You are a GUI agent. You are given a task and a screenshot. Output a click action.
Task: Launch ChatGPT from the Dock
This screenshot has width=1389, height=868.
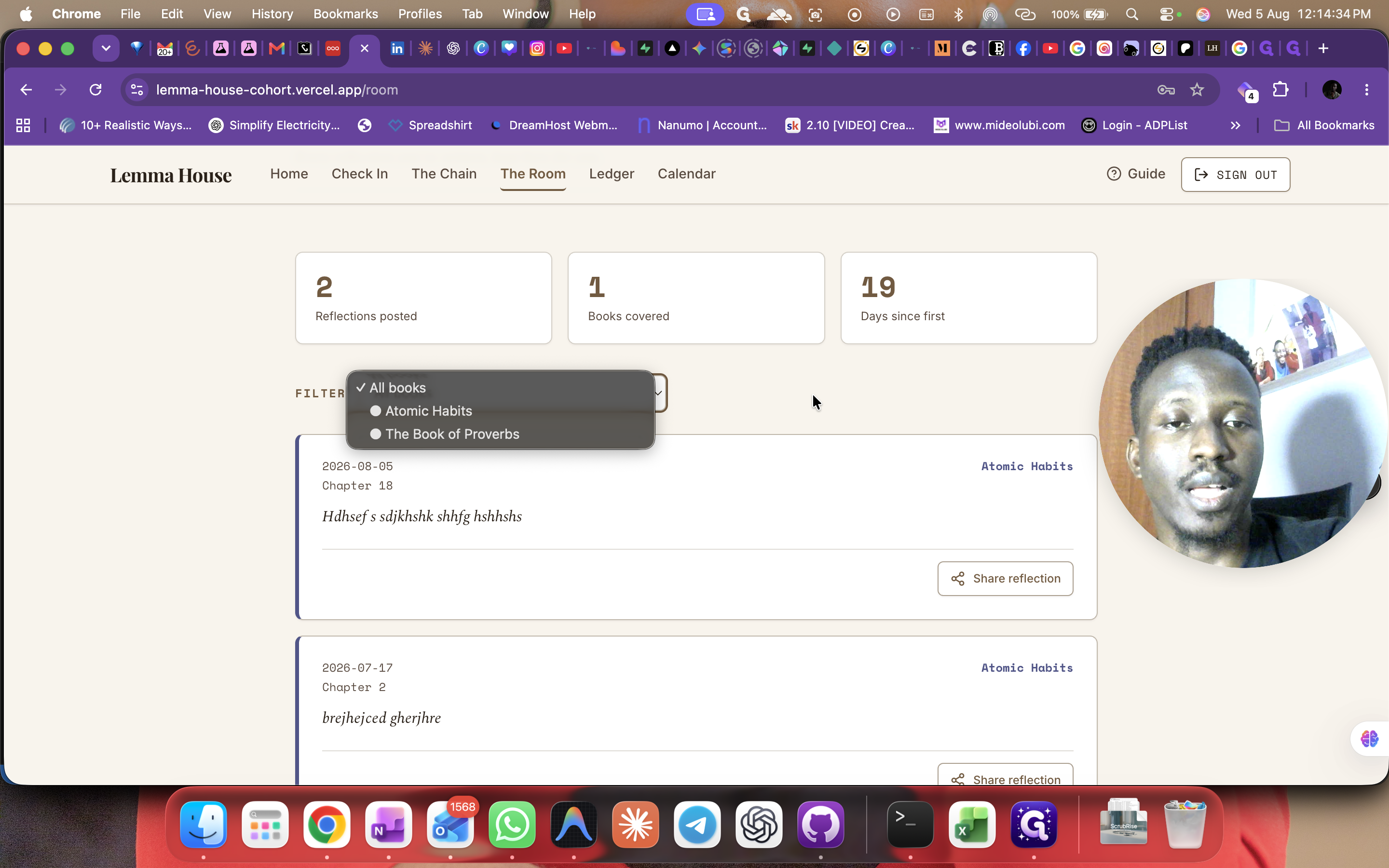[759, 825]
